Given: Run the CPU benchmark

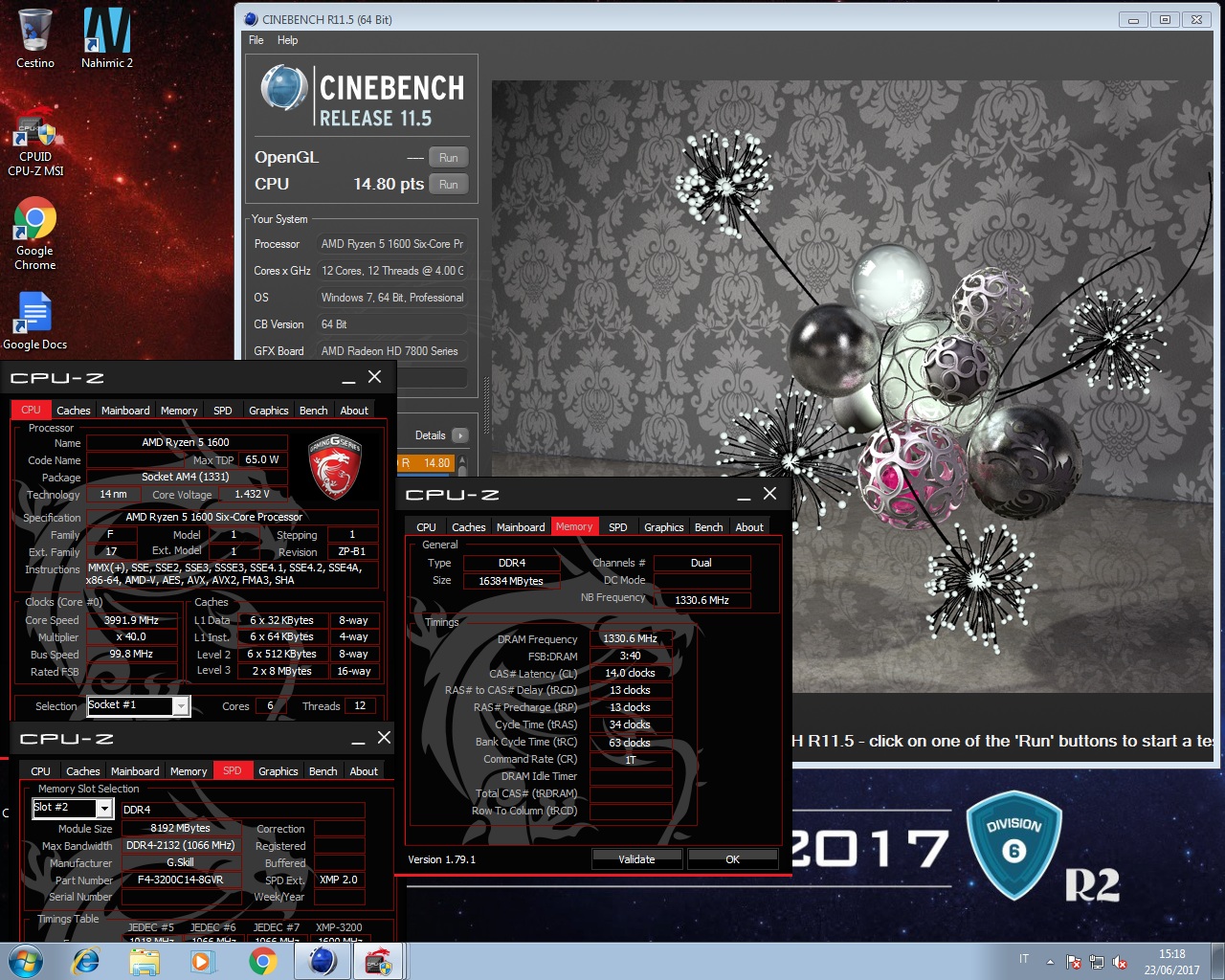Looking at the screenshot, I should tap(449, 185).
